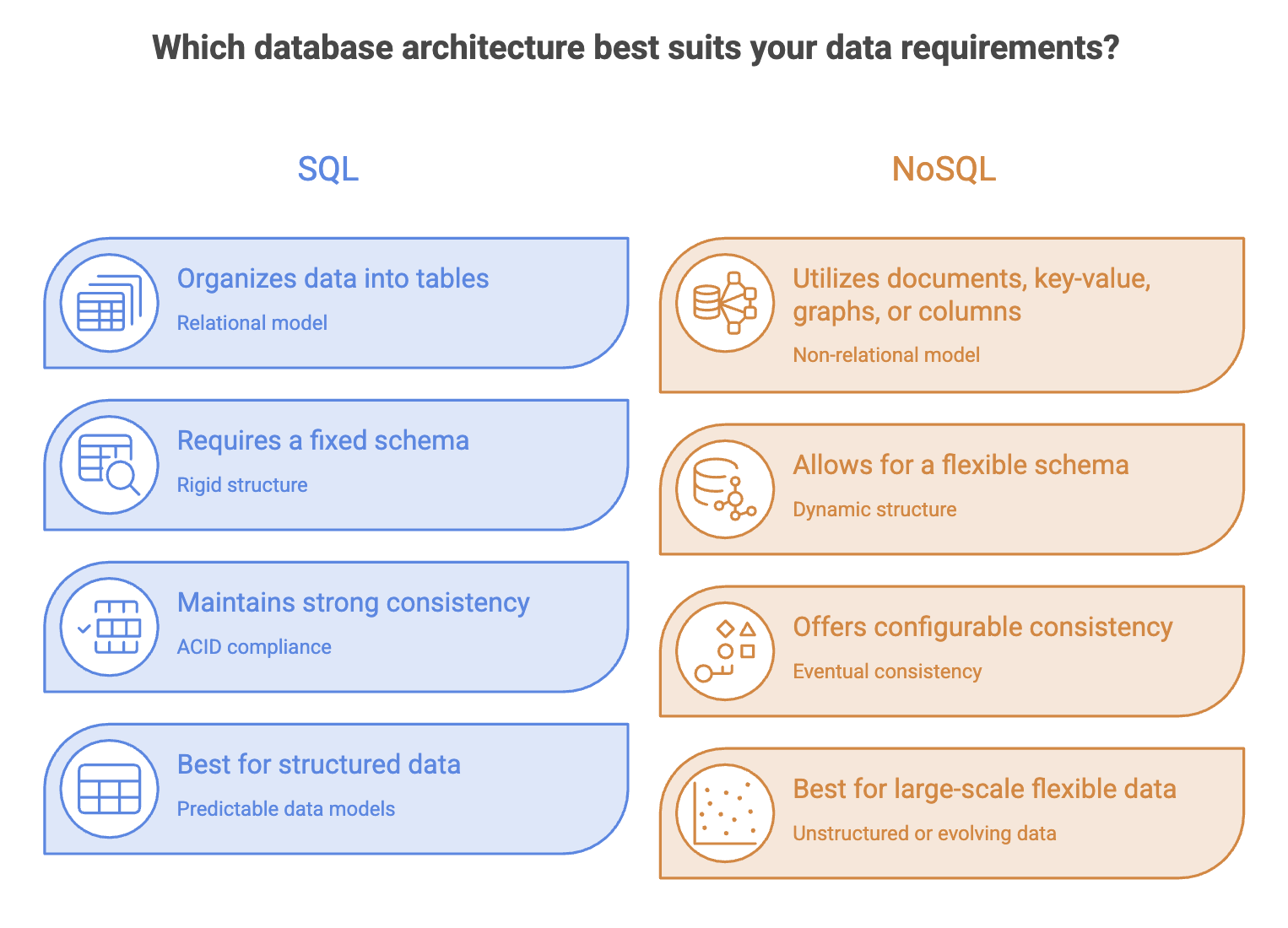This screenshot has width=1288, height=928.
Task: Click the main title about database architecture
Action: click(x=636, y=47)
